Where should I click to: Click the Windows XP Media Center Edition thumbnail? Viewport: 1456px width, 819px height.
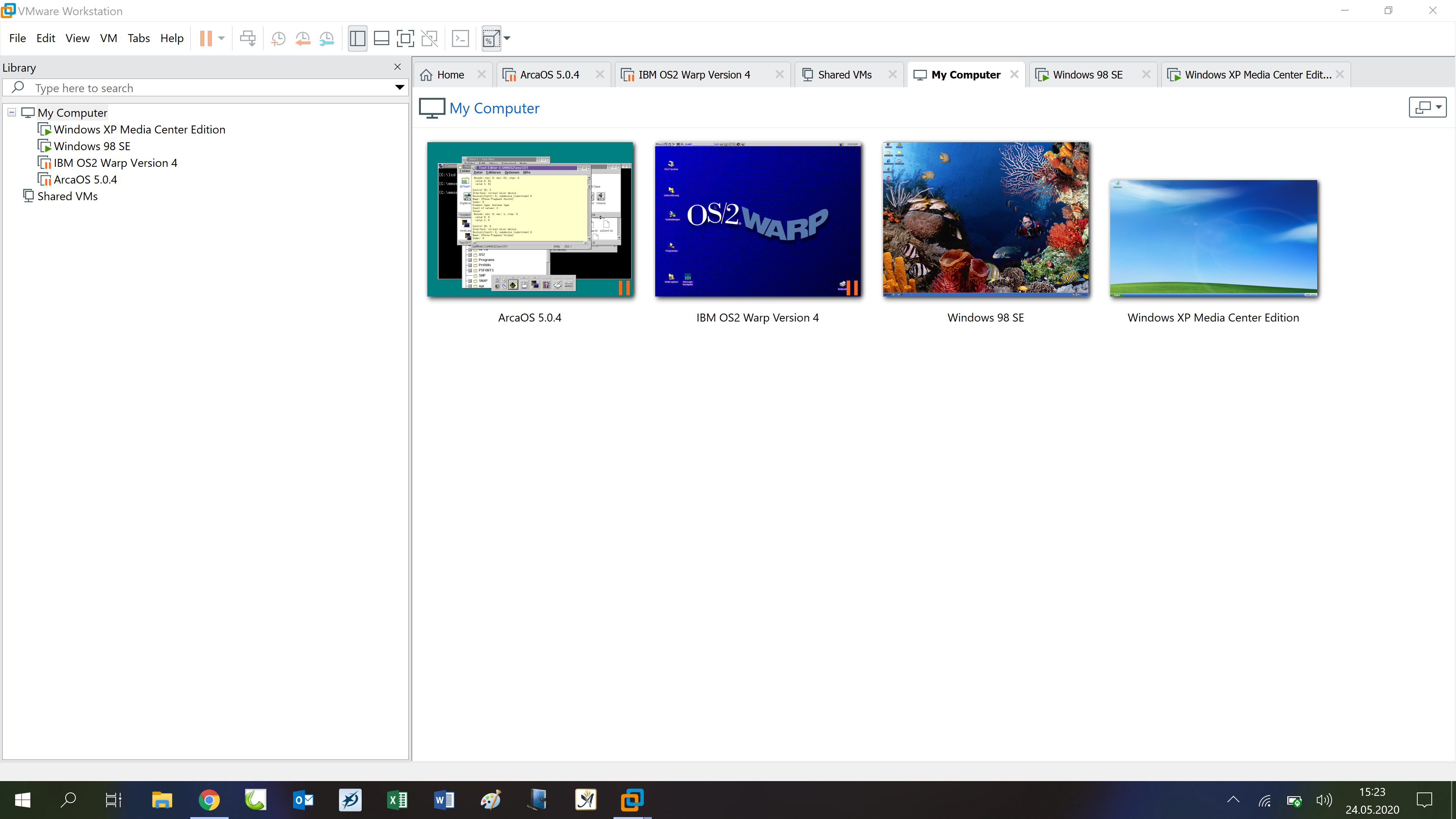click(1213, 238)
